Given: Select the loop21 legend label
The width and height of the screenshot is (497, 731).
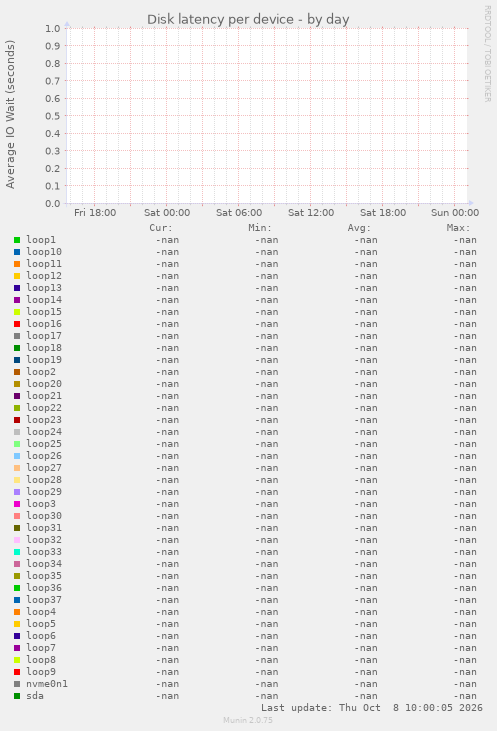Looking at the screenshot, I should point(44,396).
